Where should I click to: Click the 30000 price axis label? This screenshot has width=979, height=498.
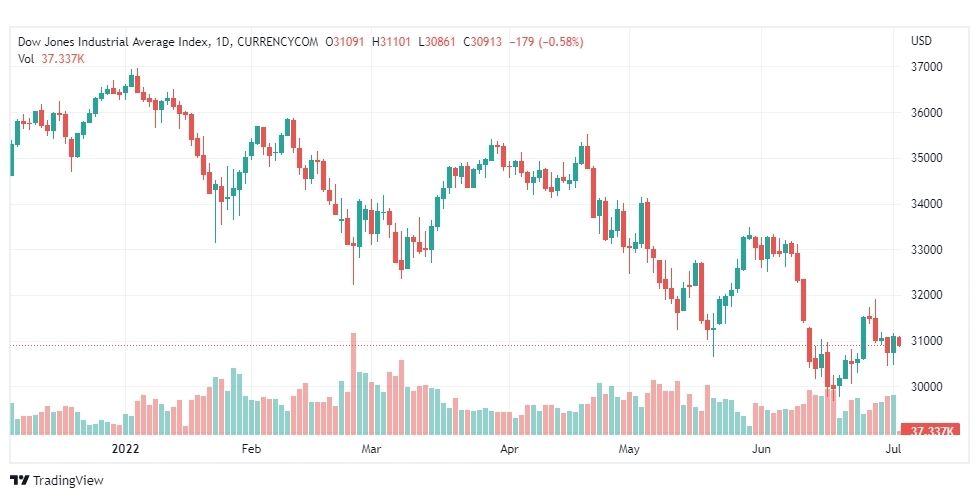pos(926,386)
